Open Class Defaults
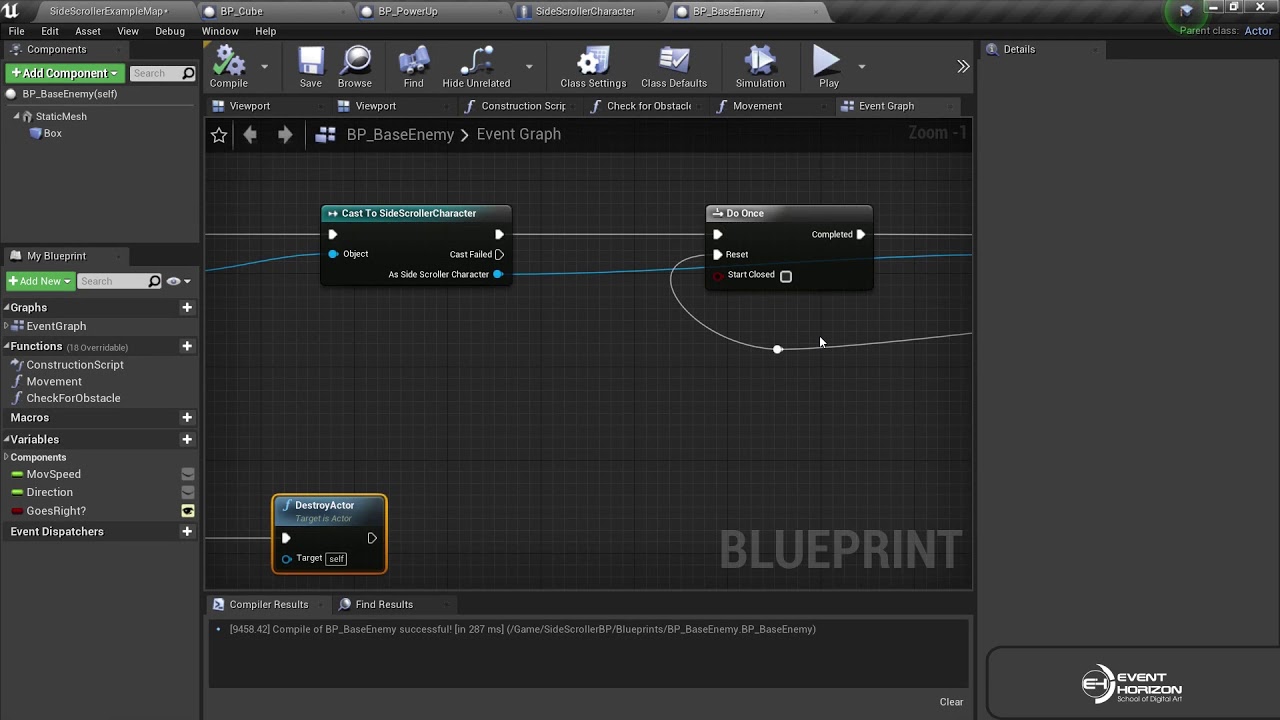Viewport: 1280px width, 720px height. tap(674, 67)
